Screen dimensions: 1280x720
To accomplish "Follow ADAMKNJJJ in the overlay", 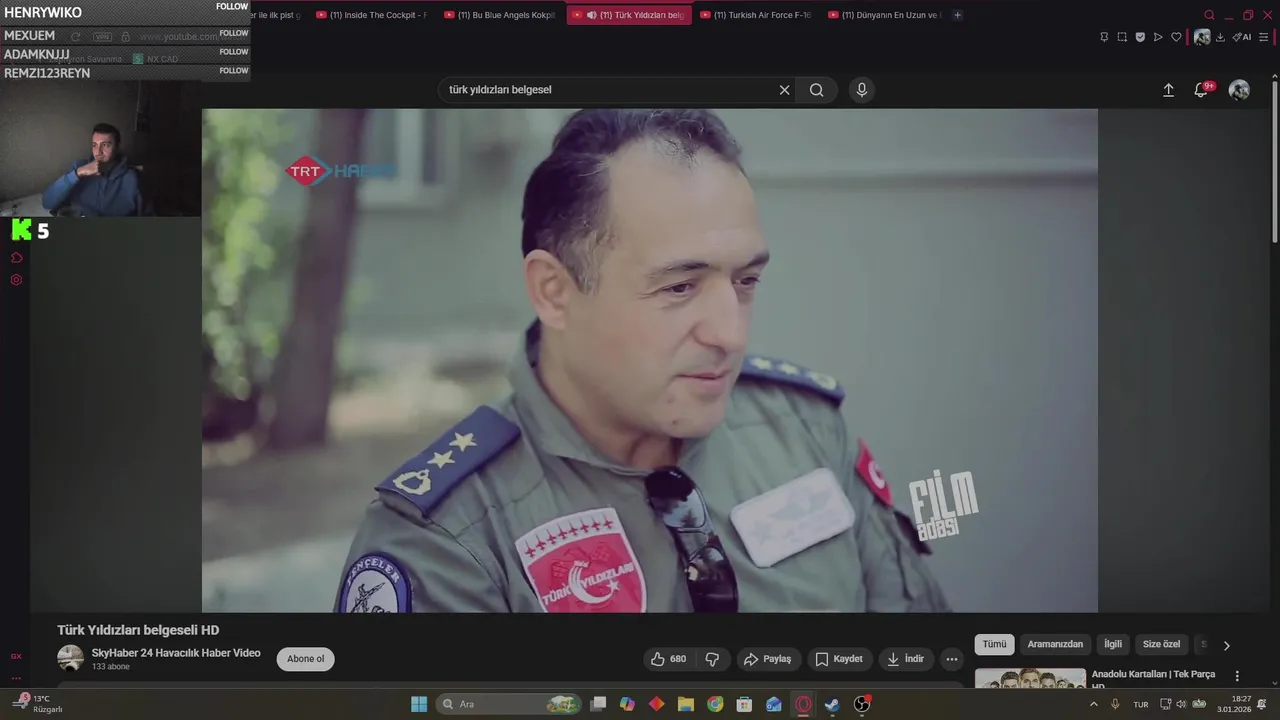I will pos(234,52).
